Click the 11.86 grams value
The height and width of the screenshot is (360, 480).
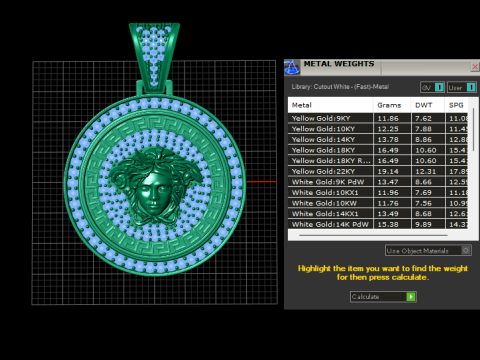tap(388, 118)
